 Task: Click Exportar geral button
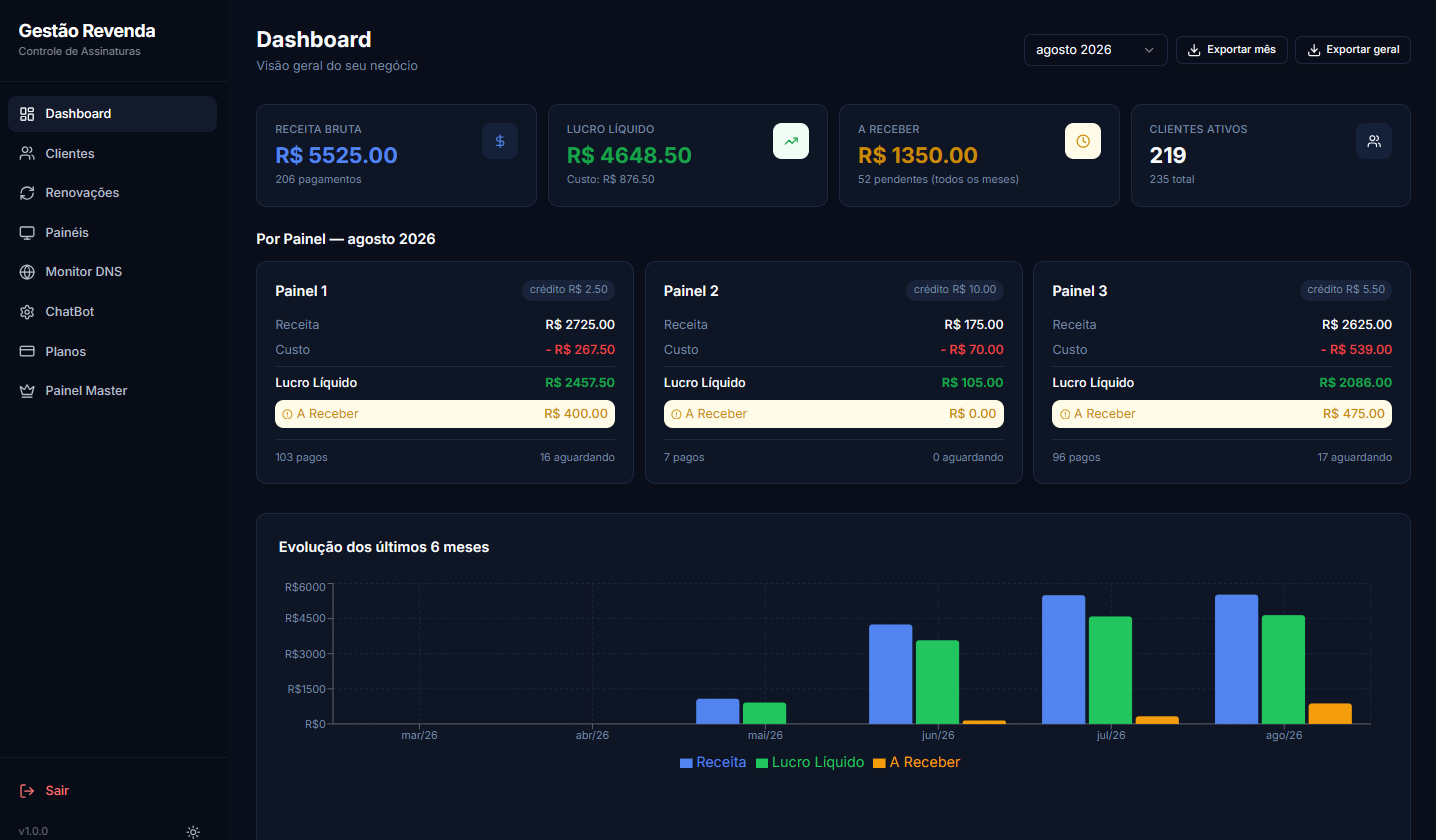tap(1352, 50)
